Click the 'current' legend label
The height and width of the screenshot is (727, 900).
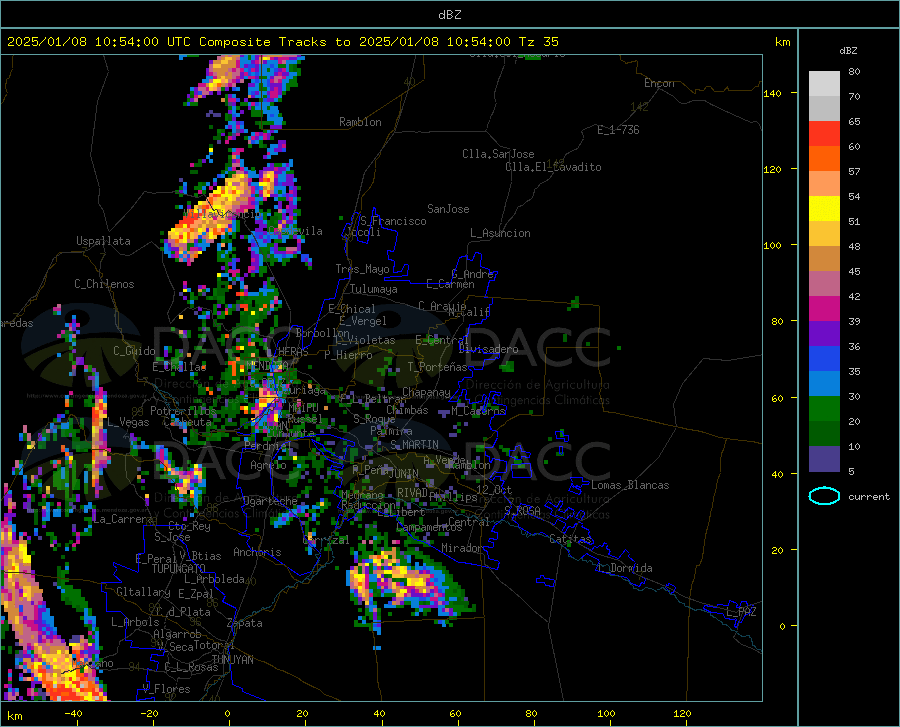point(869,496)
